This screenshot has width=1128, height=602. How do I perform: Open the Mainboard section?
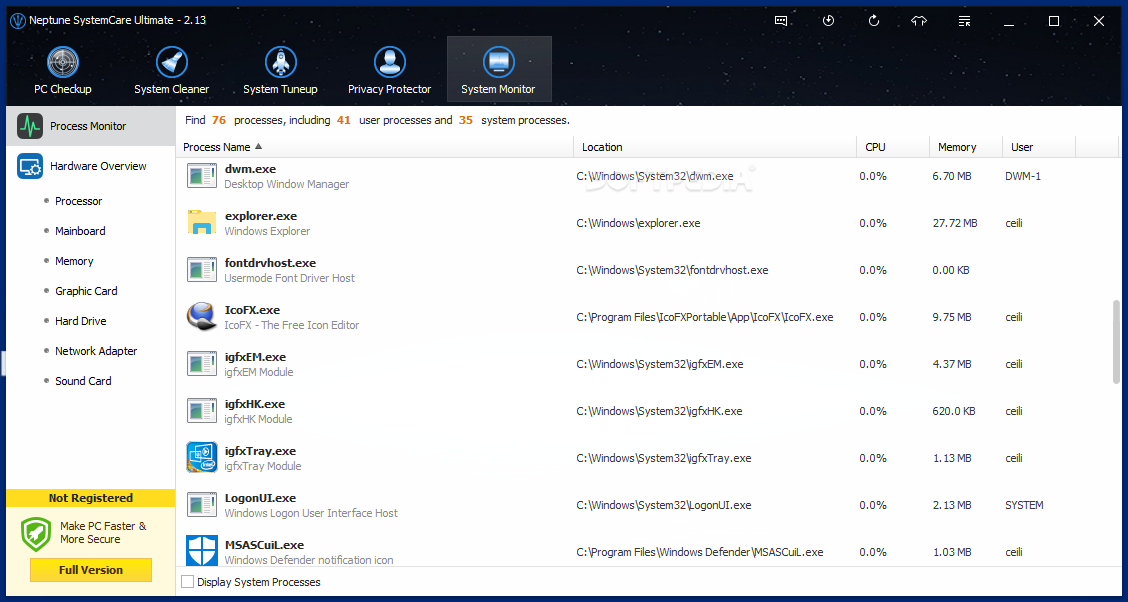80,231
